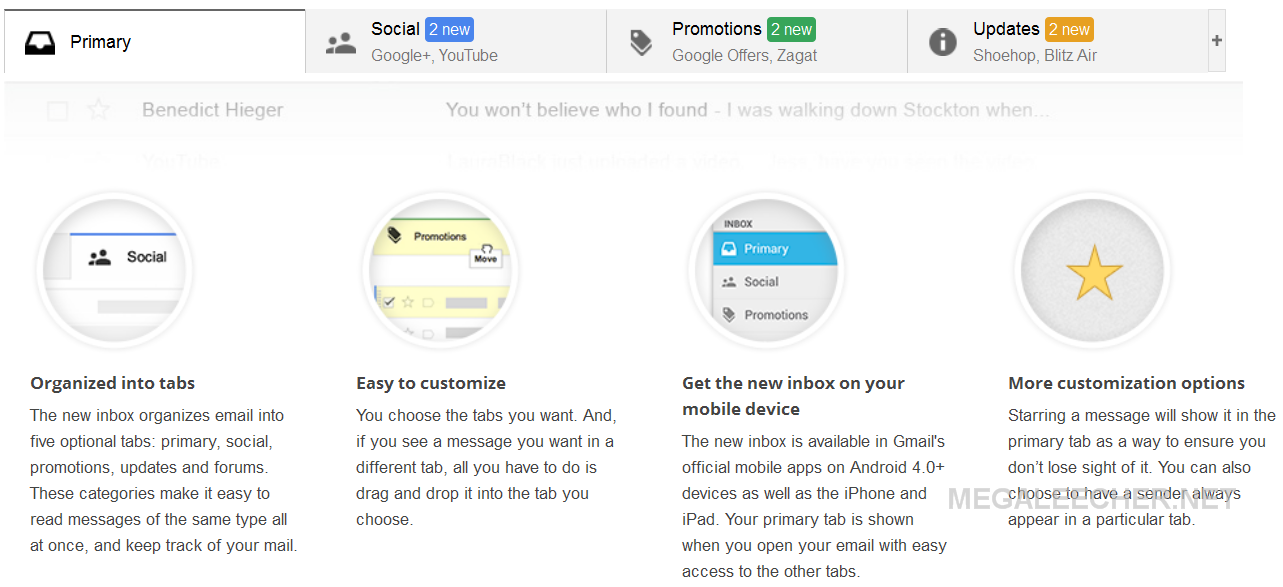Click the plus icon to add tabs
This screenshot has height=587, width=1283.
coord(1217,41)
